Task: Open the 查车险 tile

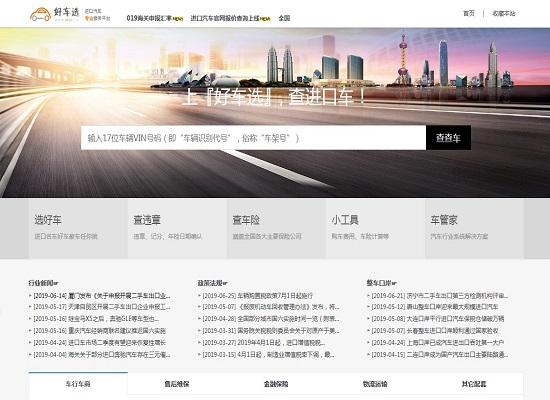Action: tap(276, 229)
